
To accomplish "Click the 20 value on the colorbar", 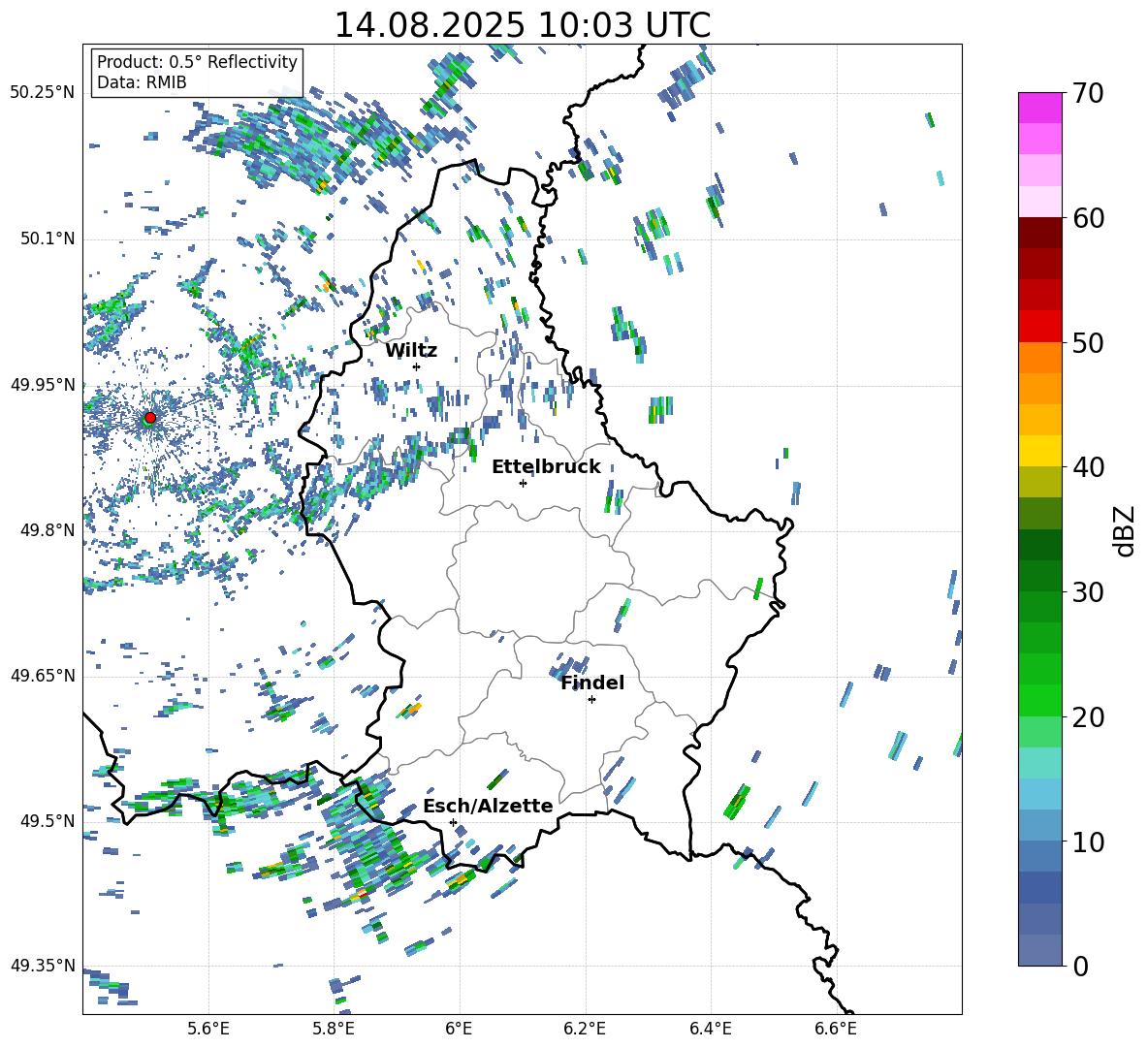I will coord(1088,717).
